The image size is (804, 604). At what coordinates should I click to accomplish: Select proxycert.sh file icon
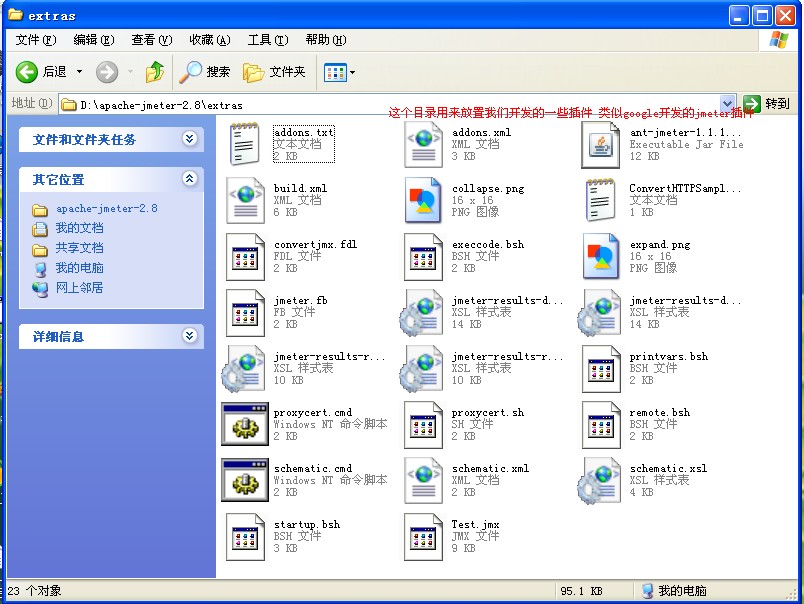coord(423,425)
